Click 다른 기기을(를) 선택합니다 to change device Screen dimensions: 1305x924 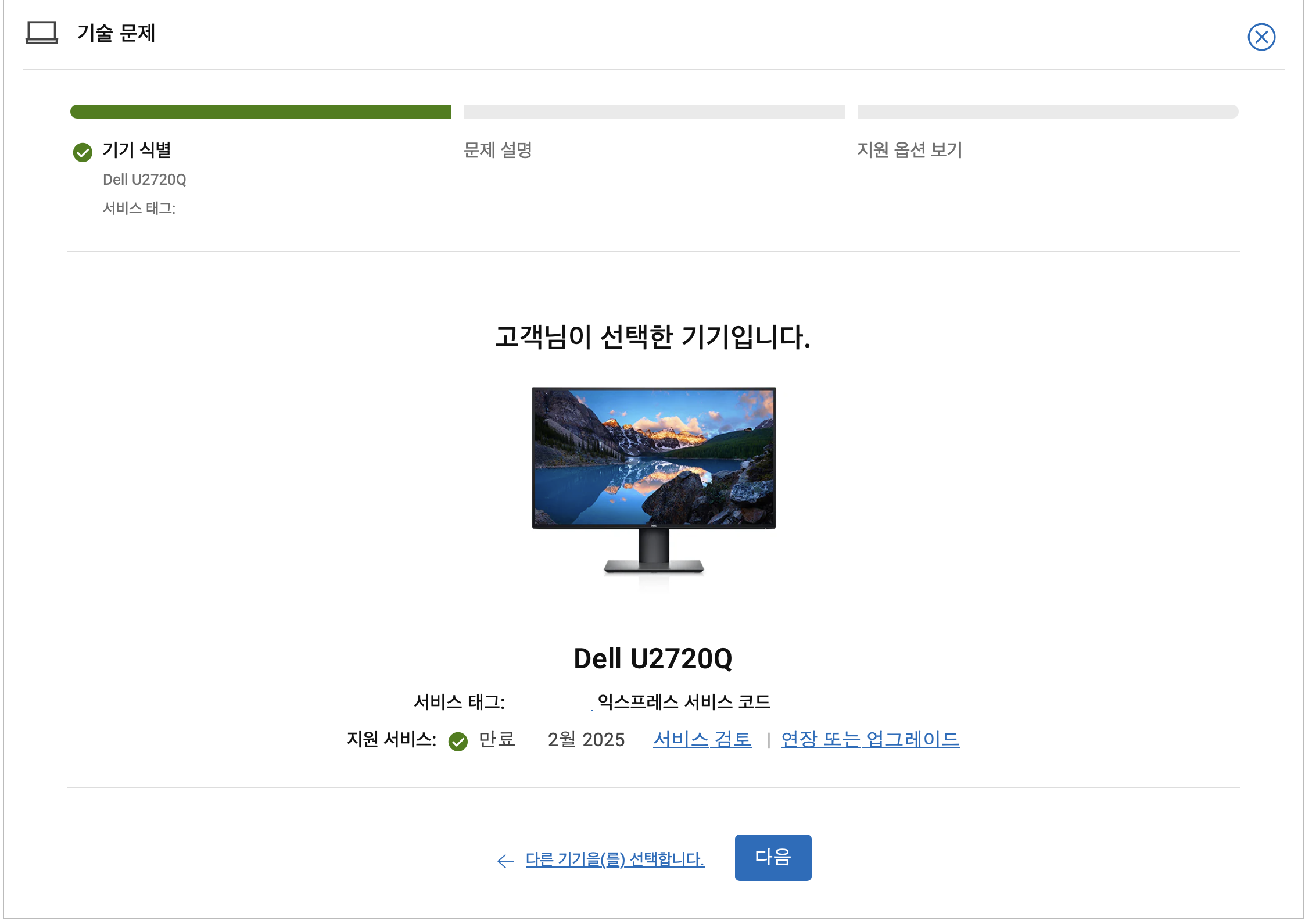point(614,860)
